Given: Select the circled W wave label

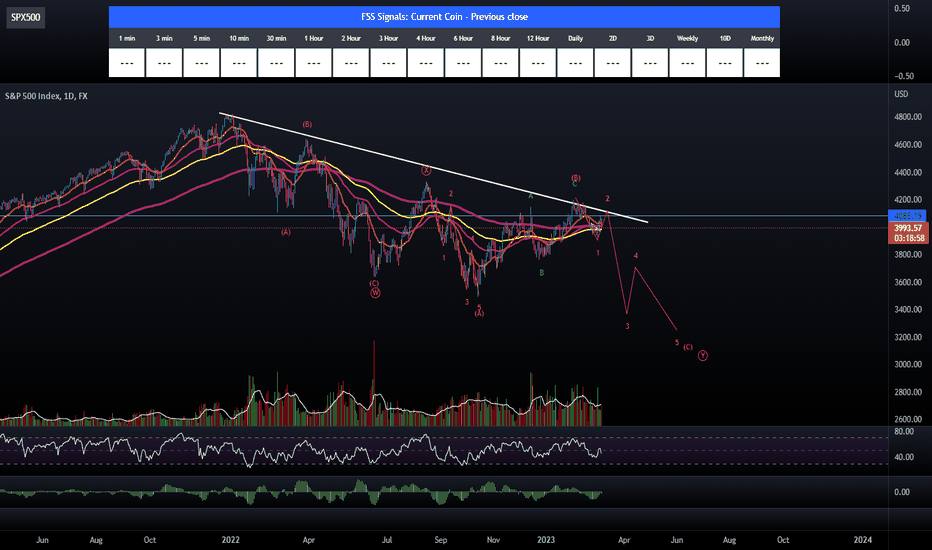Looking at the screenshot, I should 375,293.
